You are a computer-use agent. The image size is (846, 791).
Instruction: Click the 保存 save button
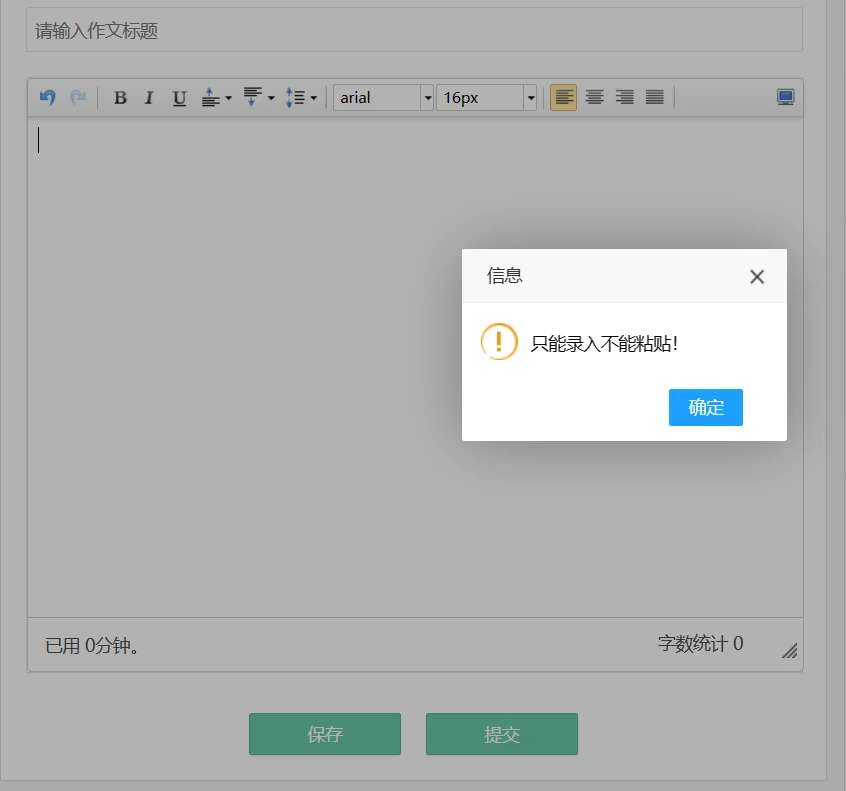325,734
